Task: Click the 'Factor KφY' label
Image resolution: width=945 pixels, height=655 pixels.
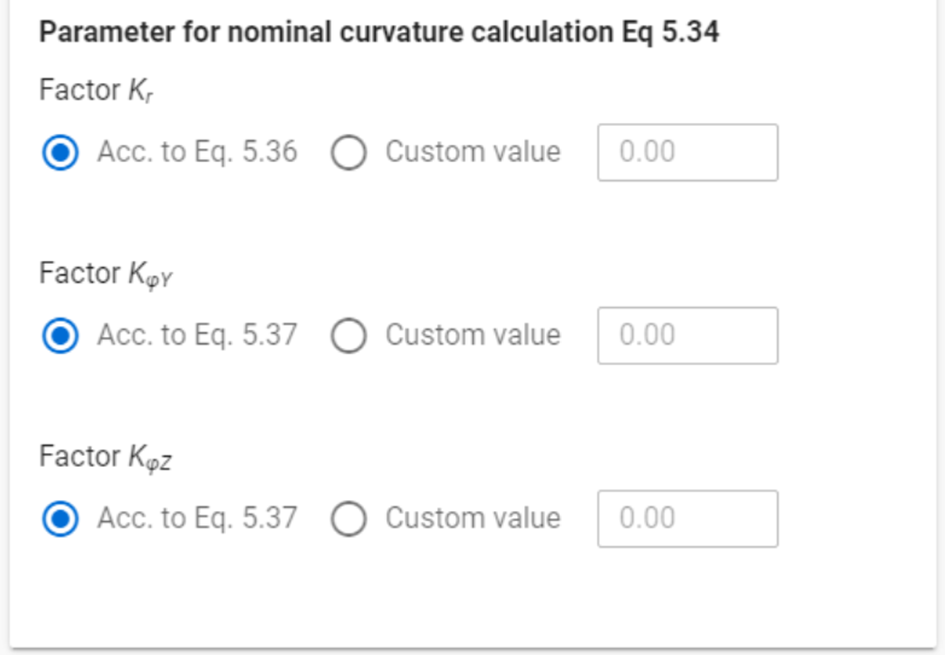Action: point(106,274)
